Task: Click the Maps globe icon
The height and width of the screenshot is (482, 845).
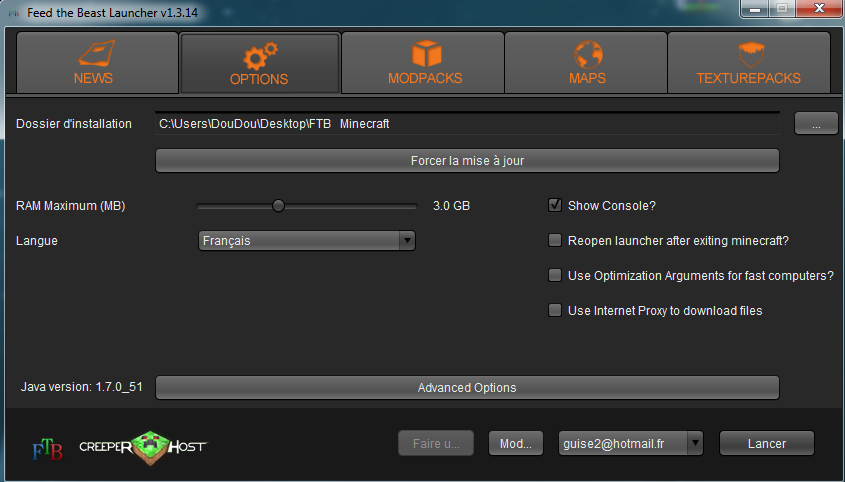Action: (x=588, y=54)
